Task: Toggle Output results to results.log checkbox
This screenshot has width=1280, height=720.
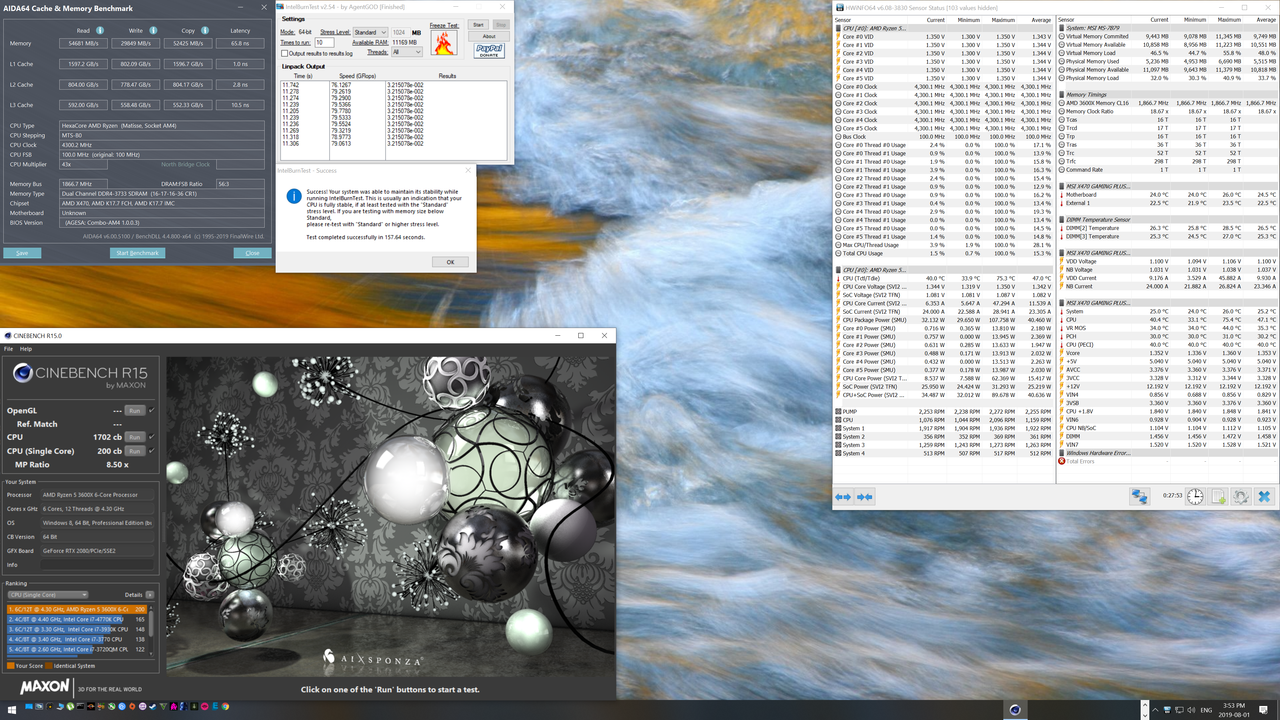Action: coord(284,53)
